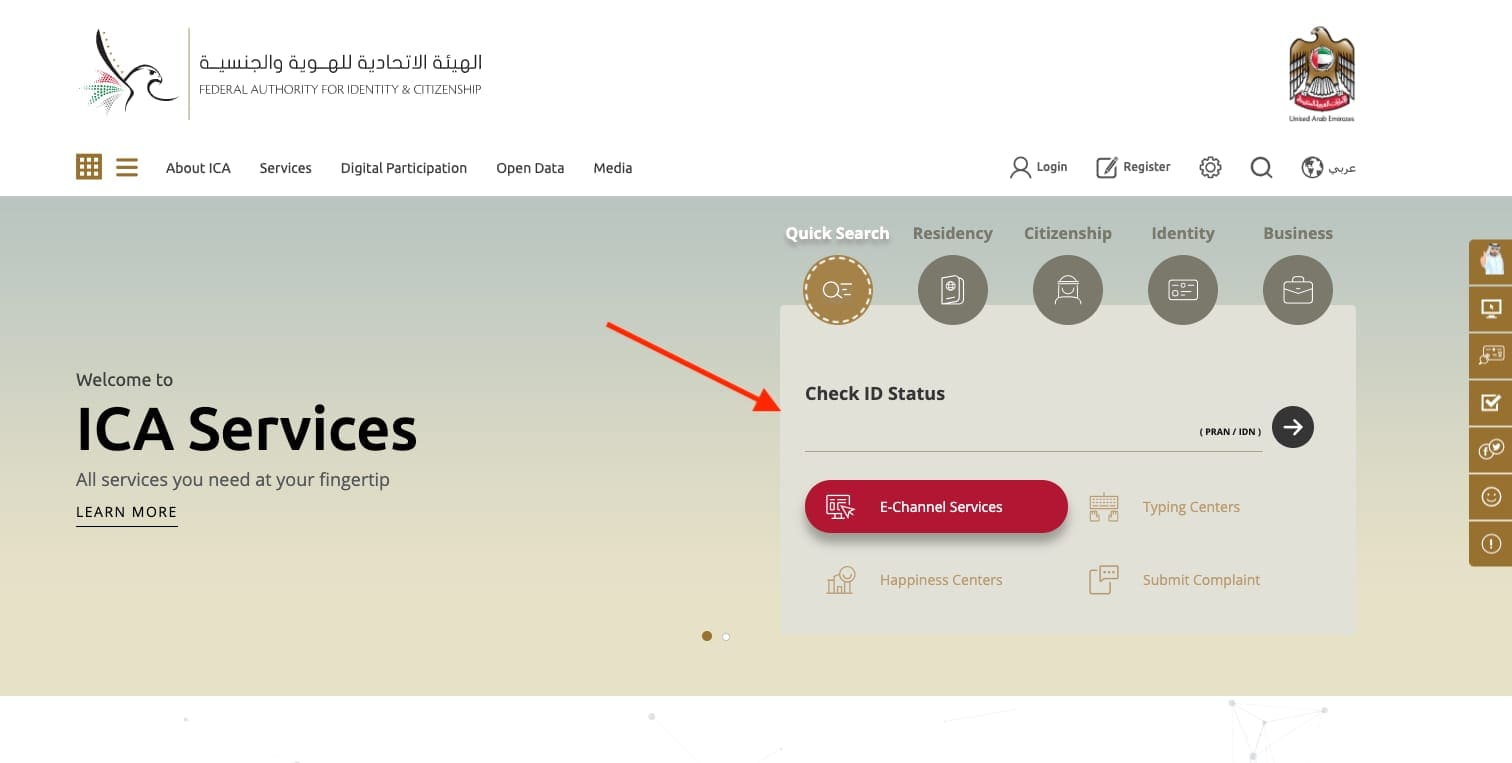Select the second carousel dot indicator
Screen dimensions: 1512x763
tap(726, 636)
